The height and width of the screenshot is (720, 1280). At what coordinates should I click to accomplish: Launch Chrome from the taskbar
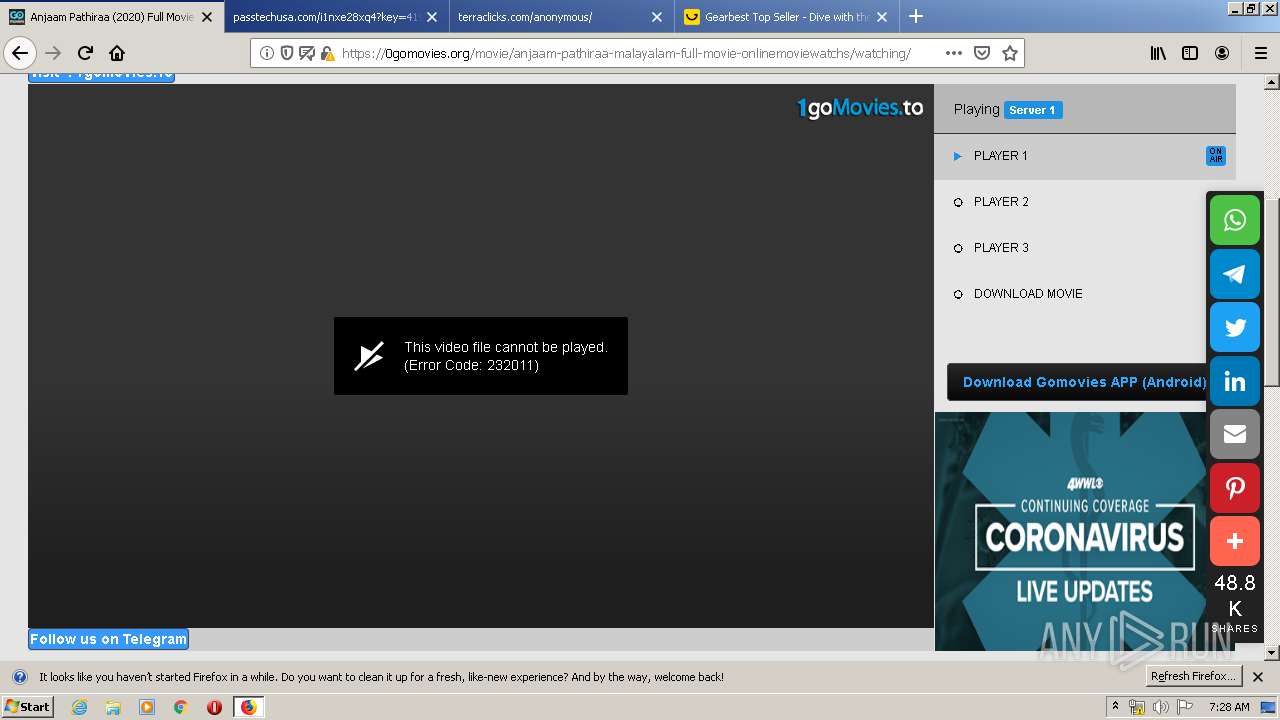[181, 707]
